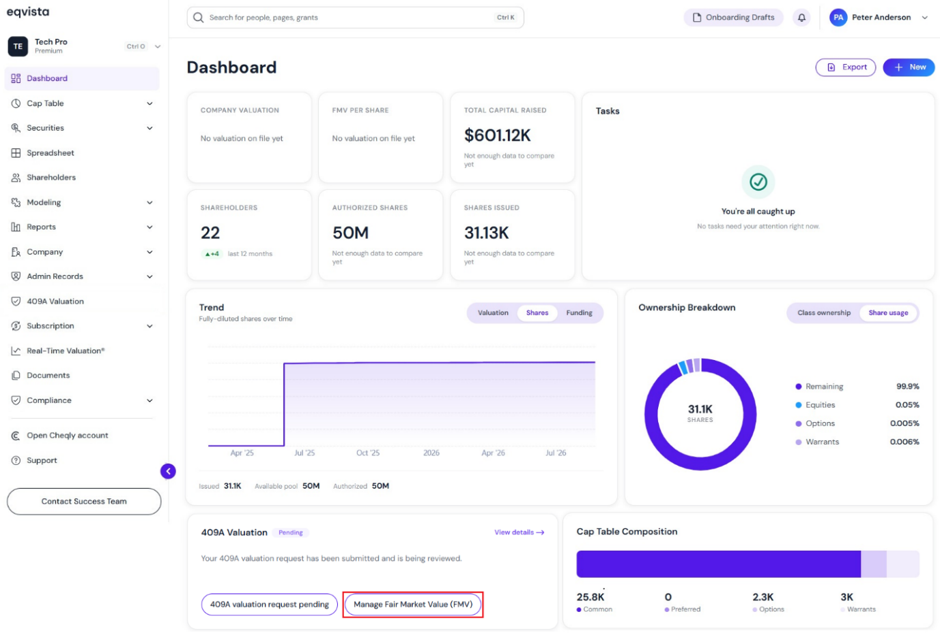Image resolution: width=940 pixels, height=633 pixels.
Task: Click the TE company logo badge
Action: coord(17,46)
